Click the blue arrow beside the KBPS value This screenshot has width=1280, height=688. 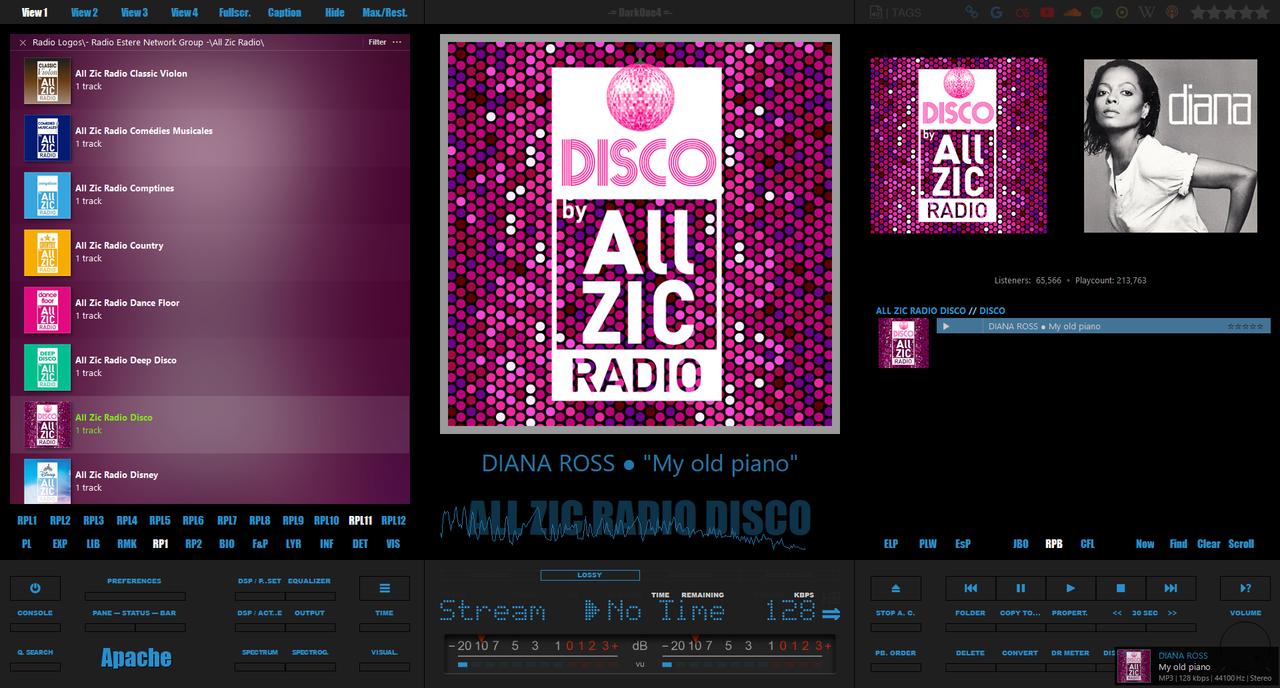pyautogui.click(x=832, y=613)
